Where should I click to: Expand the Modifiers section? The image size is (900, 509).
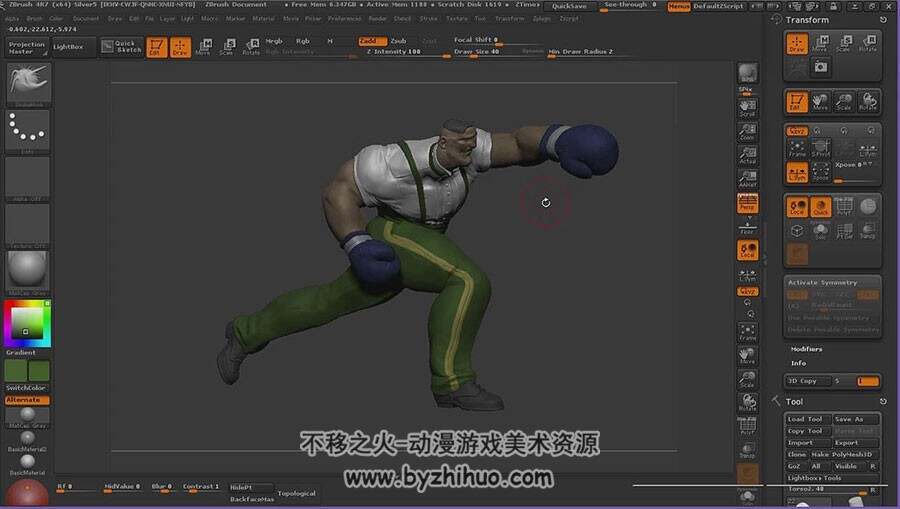click(806, 349)
